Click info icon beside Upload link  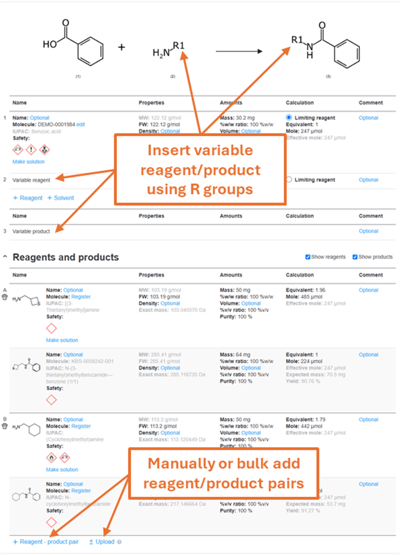point(119,542)
